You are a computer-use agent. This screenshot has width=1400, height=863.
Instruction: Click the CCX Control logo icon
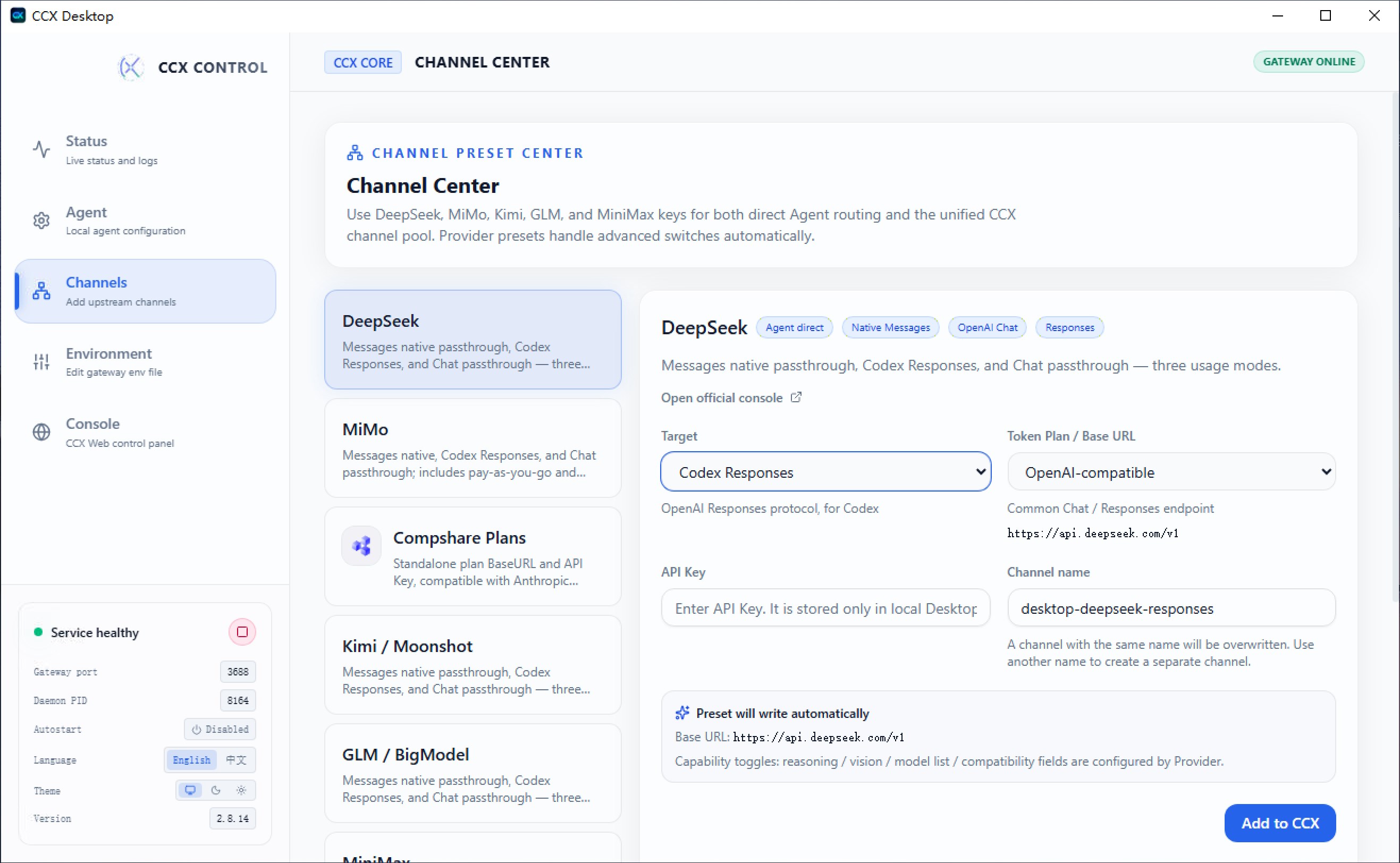(131, 67)
